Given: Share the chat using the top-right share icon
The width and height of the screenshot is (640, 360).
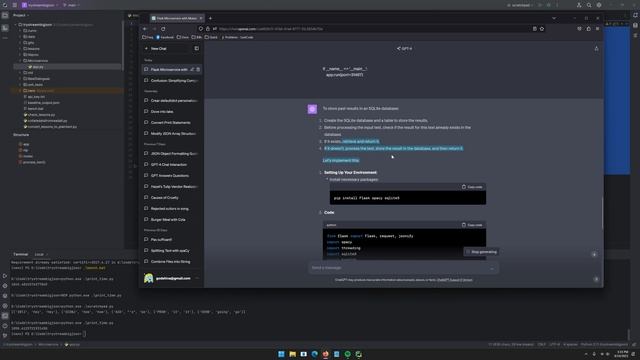Looking at the screenshot, I should coord(596,49).
